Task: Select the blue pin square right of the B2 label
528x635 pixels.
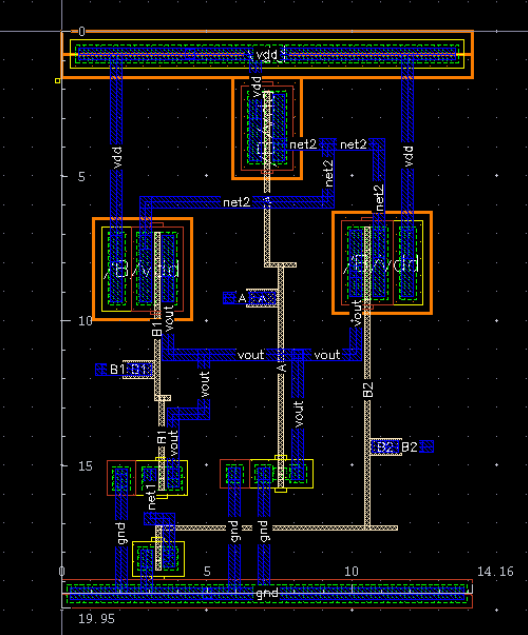Action: (x=426, y=447)
